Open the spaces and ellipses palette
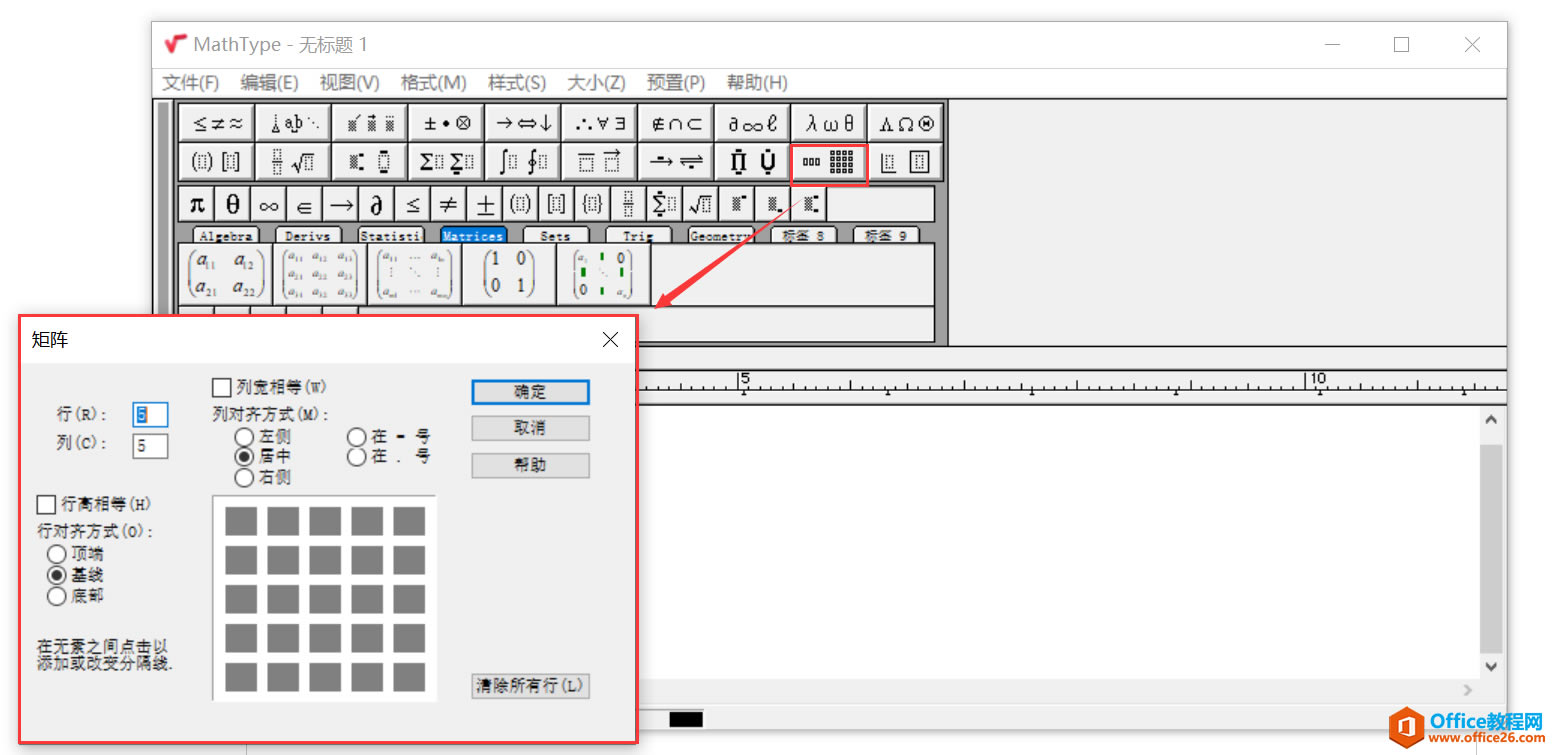This screenshot has width=1552, height=755. coord(293,123)
